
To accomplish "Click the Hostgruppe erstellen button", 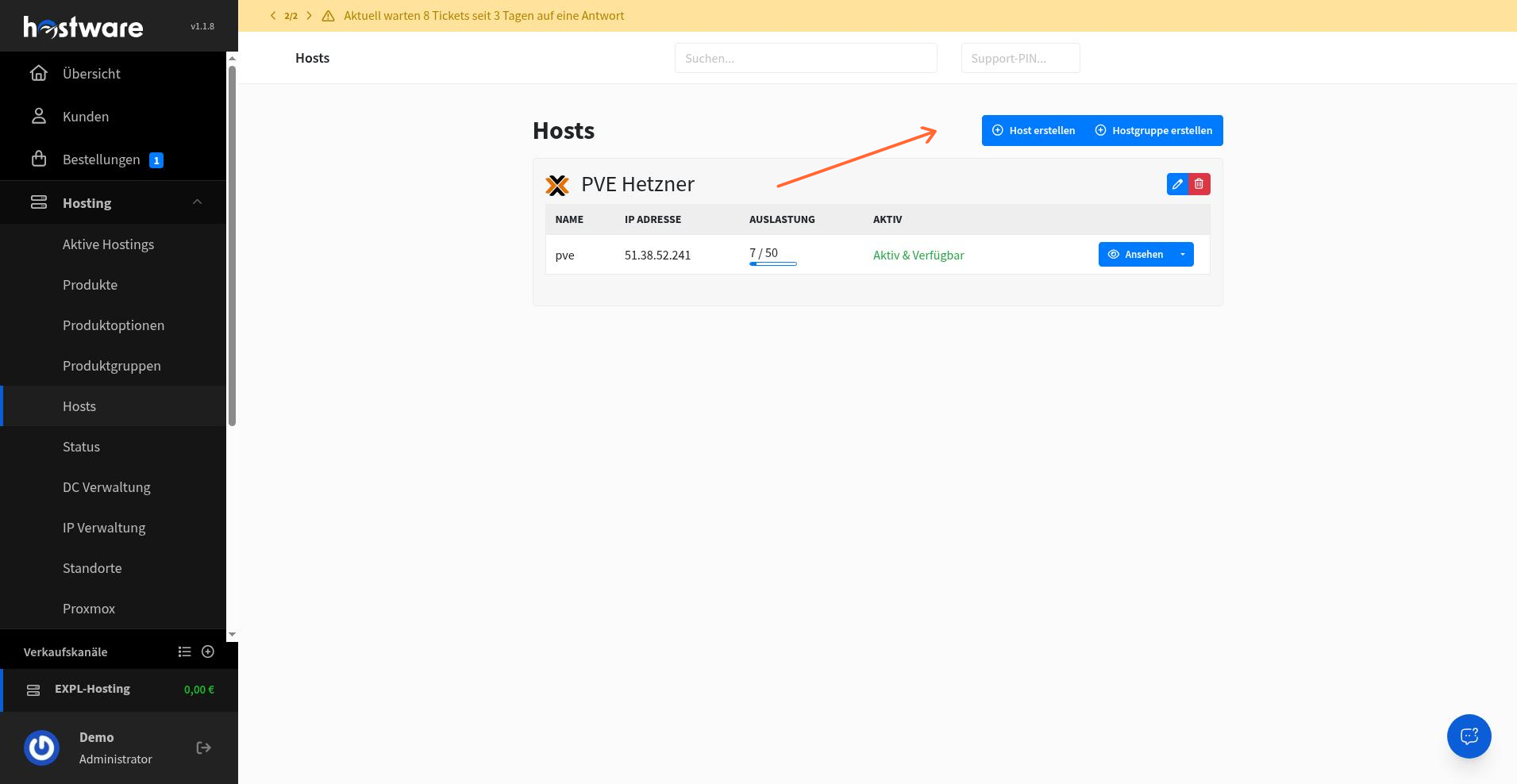I will 1154,131.
